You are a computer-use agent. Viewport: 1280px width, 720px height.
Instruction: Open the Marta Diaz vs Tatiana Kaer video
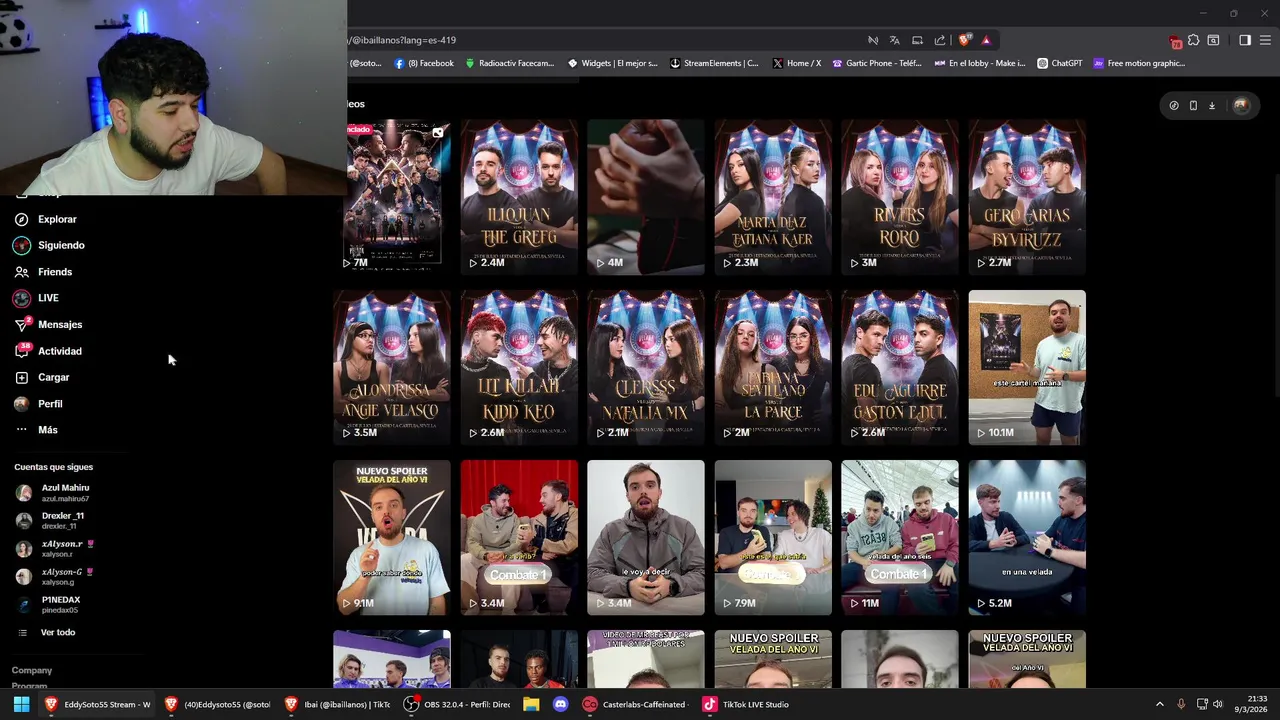click(x=773, y=197)
